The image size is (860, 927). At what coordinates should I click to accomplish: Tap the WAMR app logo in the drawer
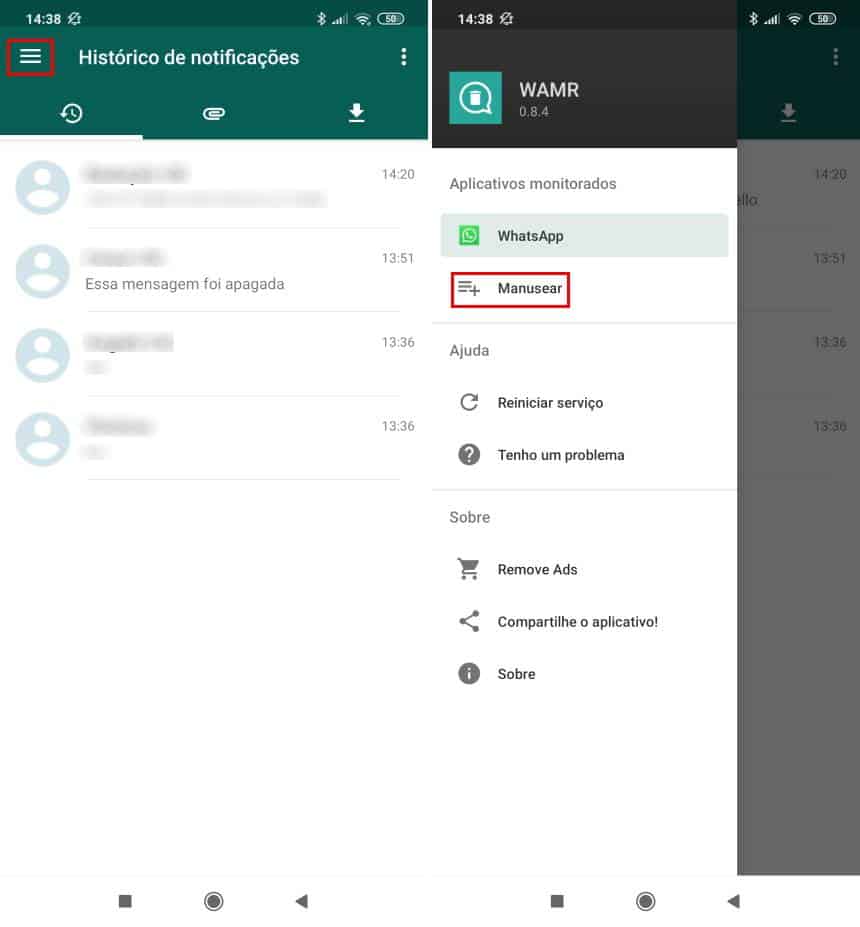[475, 98]
